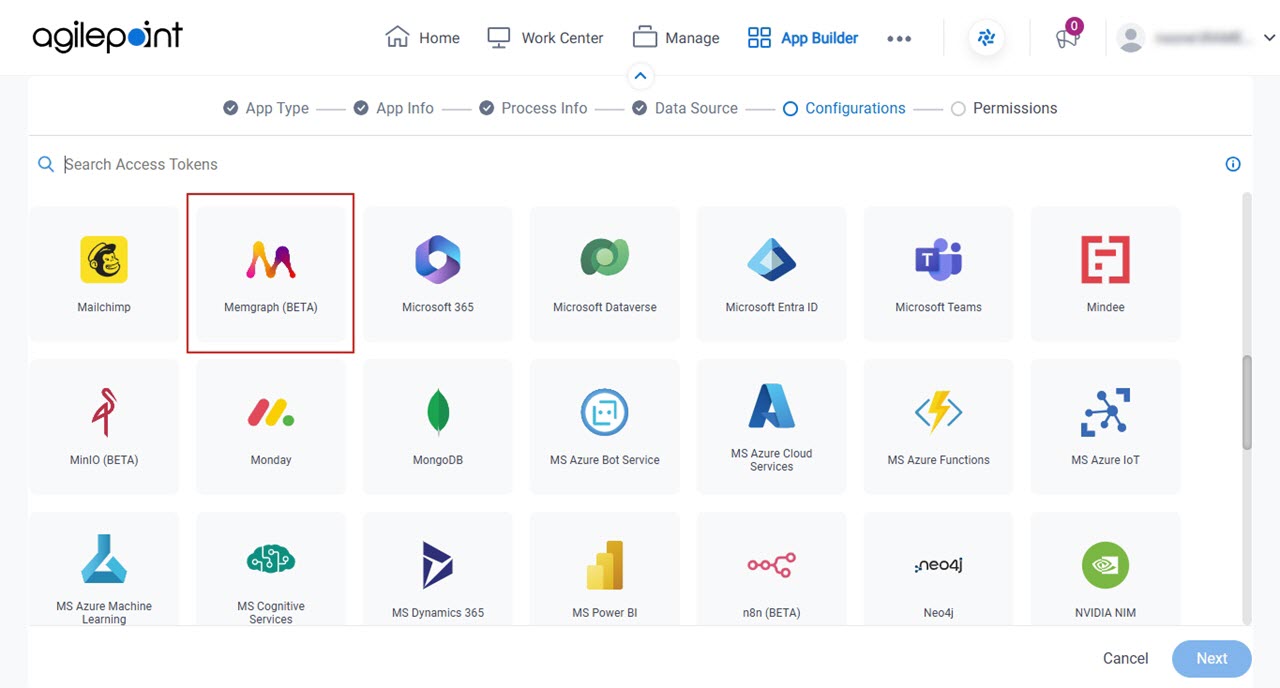This screenshot has width=1280, height=688.
Task: Select the Microsoft Teams icon
Action: click(939, 260)
